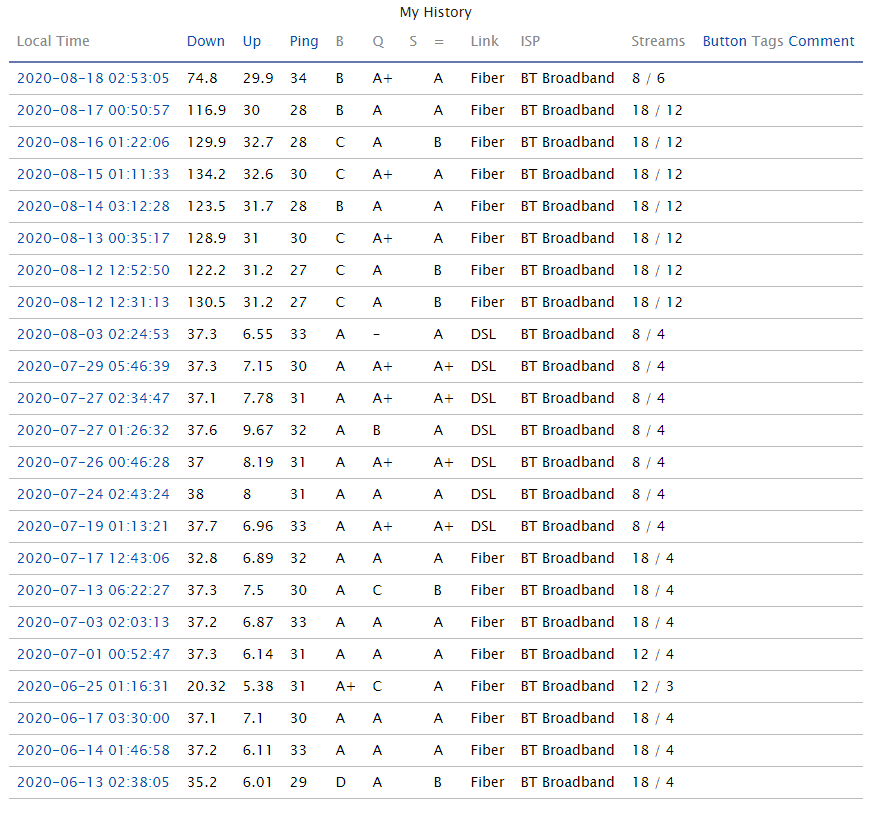Viewport: 883px width, 819px height.
Task: Open the 2020-08-17 00:50:57 test result
Action: 93,110
